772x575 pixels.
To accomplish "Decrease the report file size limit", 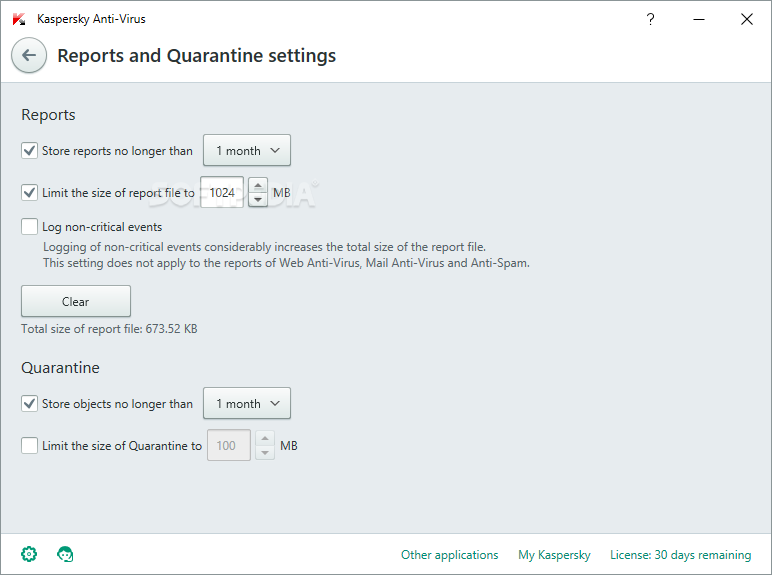I will 258,199.
